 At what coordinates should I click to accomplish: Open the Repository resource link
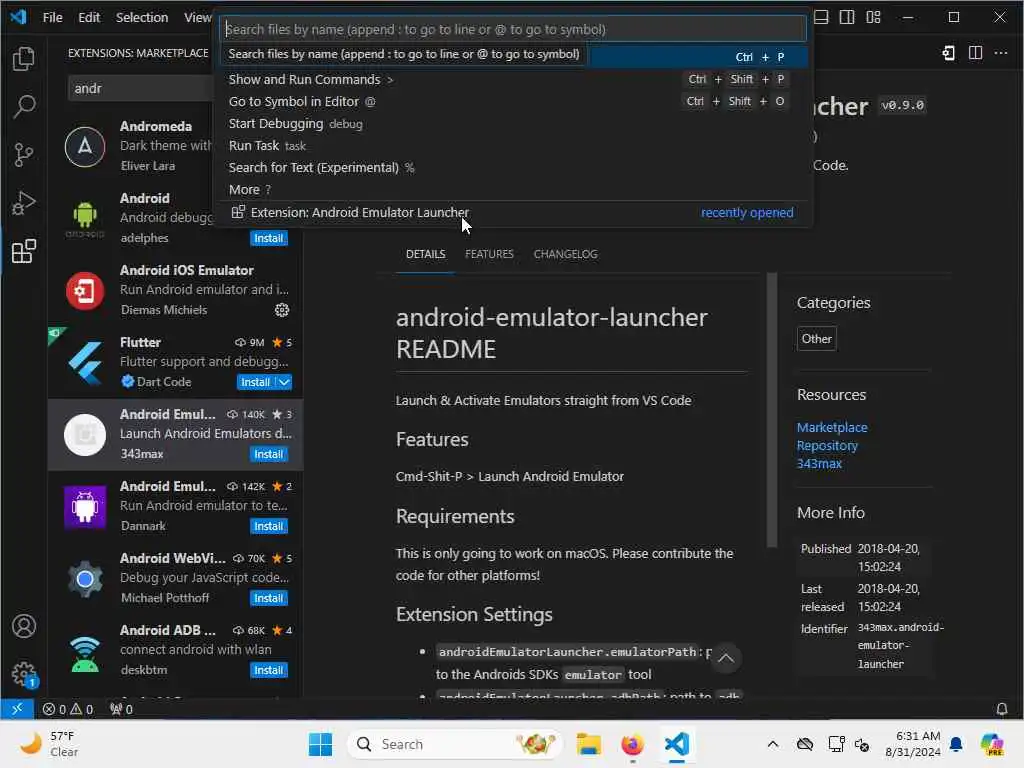[827, 445]
